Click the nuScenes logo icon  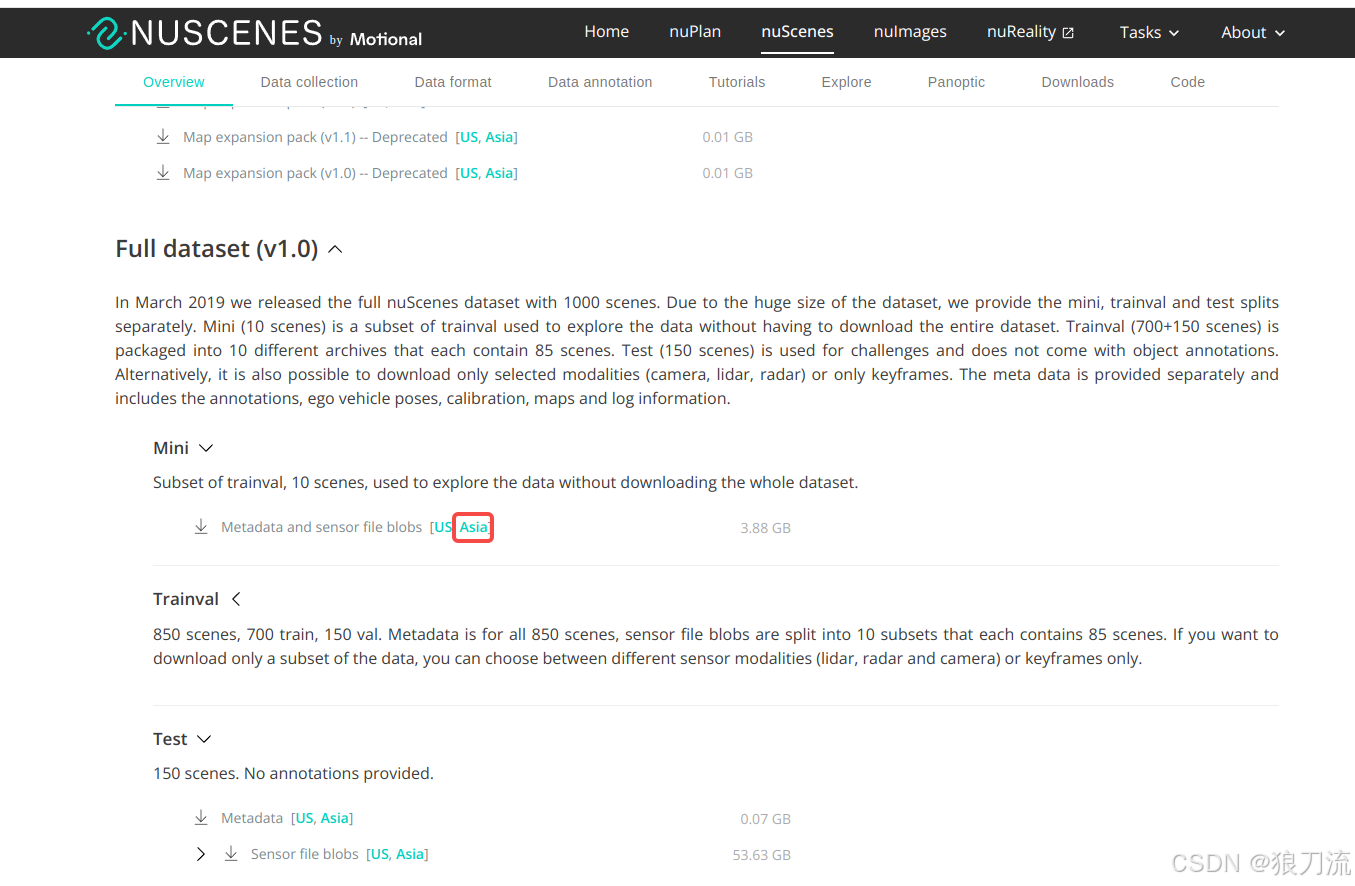click(106, 32)
